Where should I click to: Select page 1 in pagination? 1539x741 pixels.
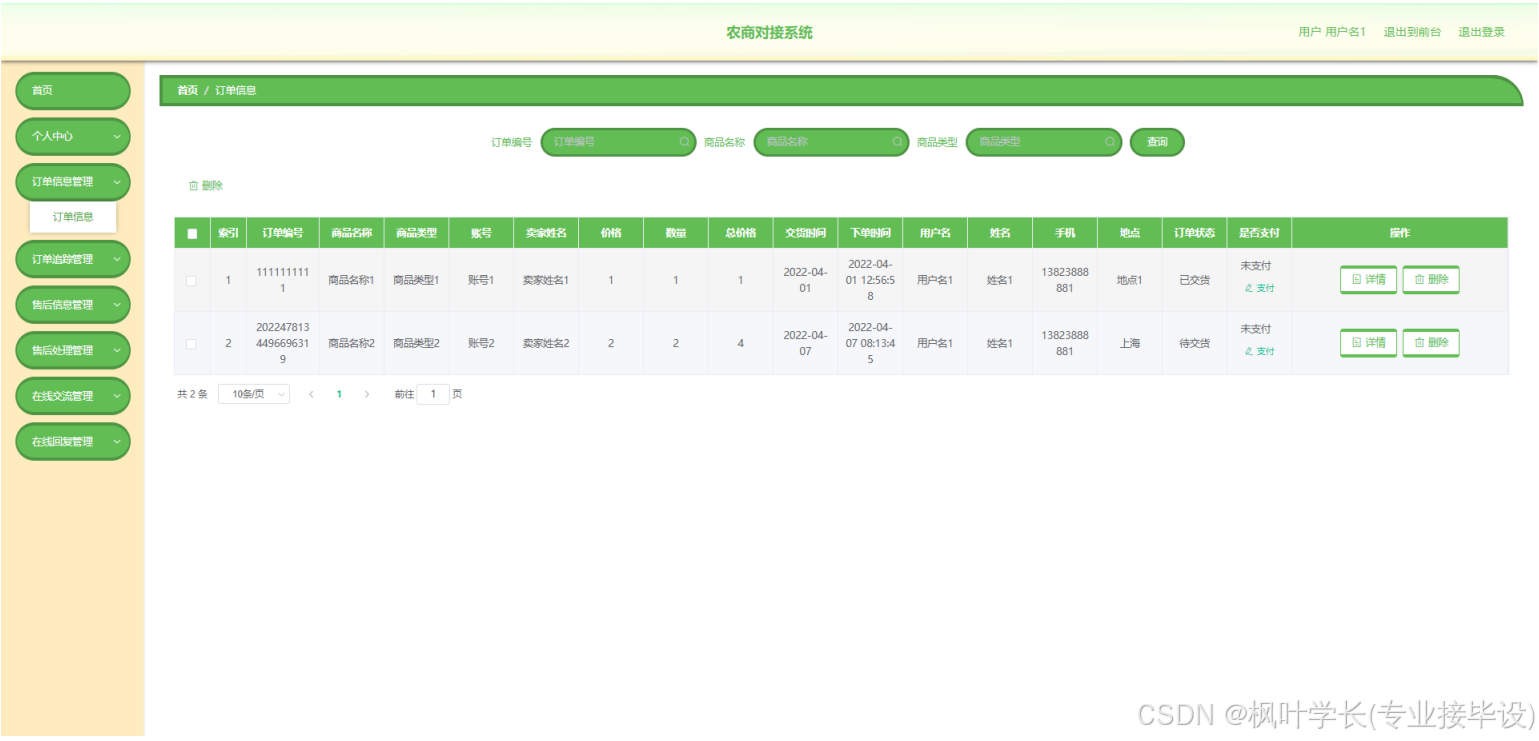click(x=339, y=394)
